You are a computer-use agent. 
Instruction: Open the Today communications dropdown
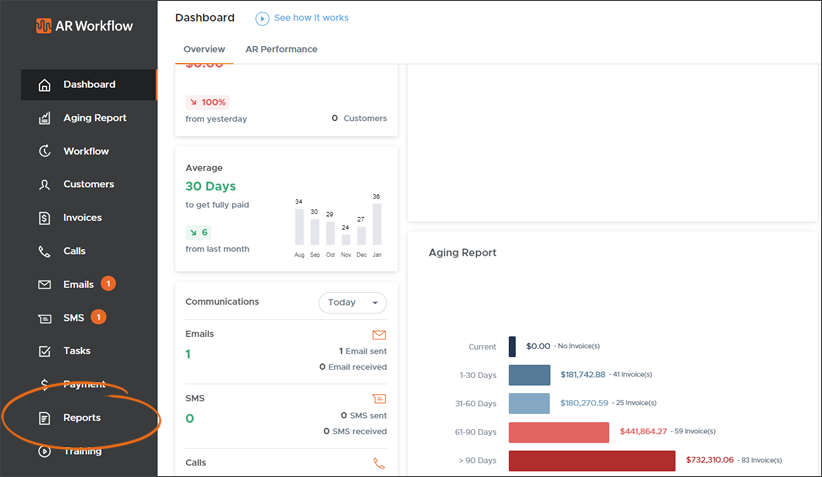352,302
